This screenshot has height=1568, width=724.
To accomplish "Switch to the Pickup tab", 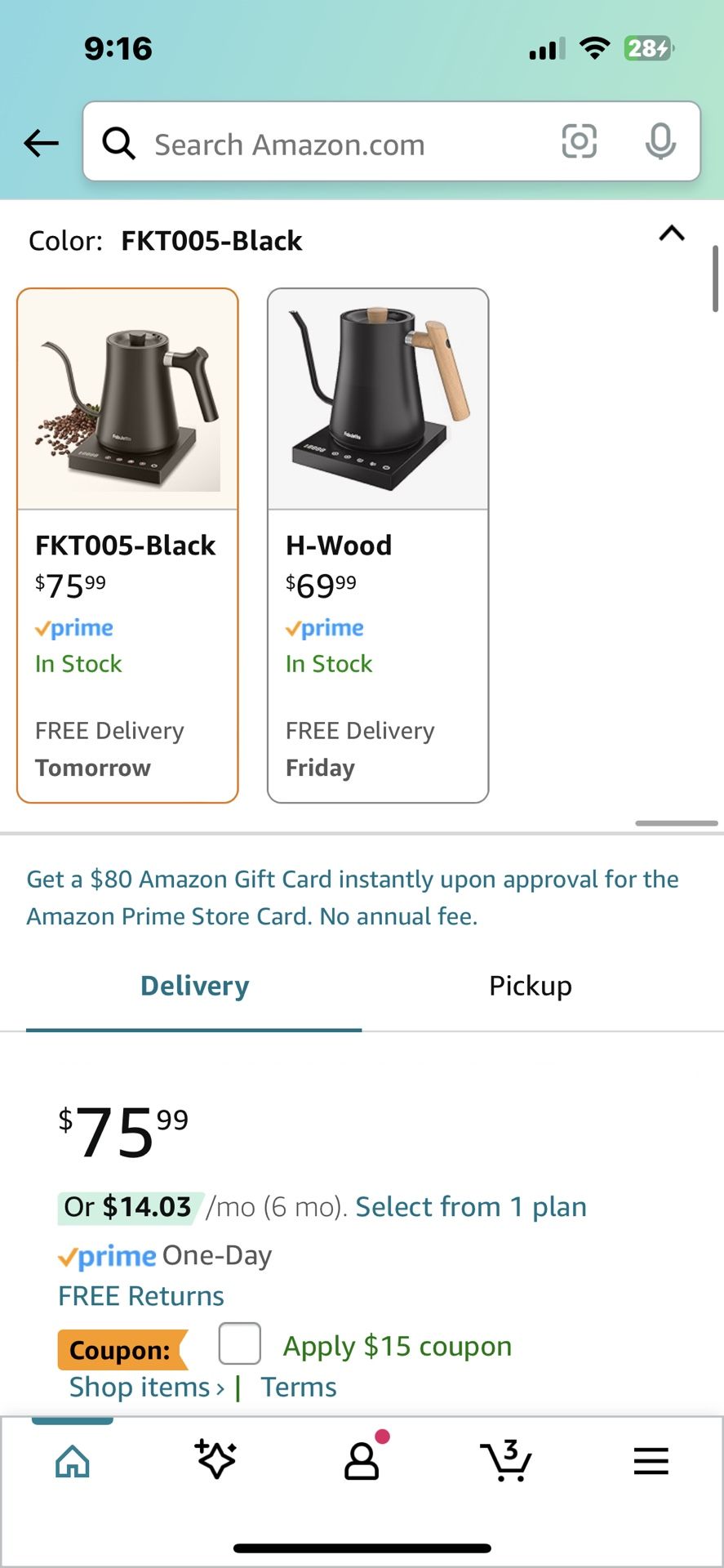I will [530, 986].
